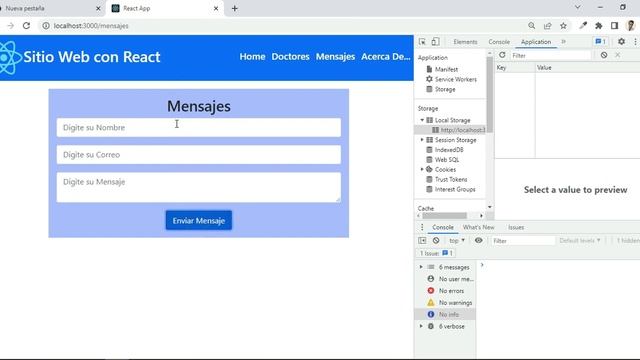Click the horizontal scrollbar in Application sidebar
This screenshot has height=360, width=640.
click(x=444, y=216)
